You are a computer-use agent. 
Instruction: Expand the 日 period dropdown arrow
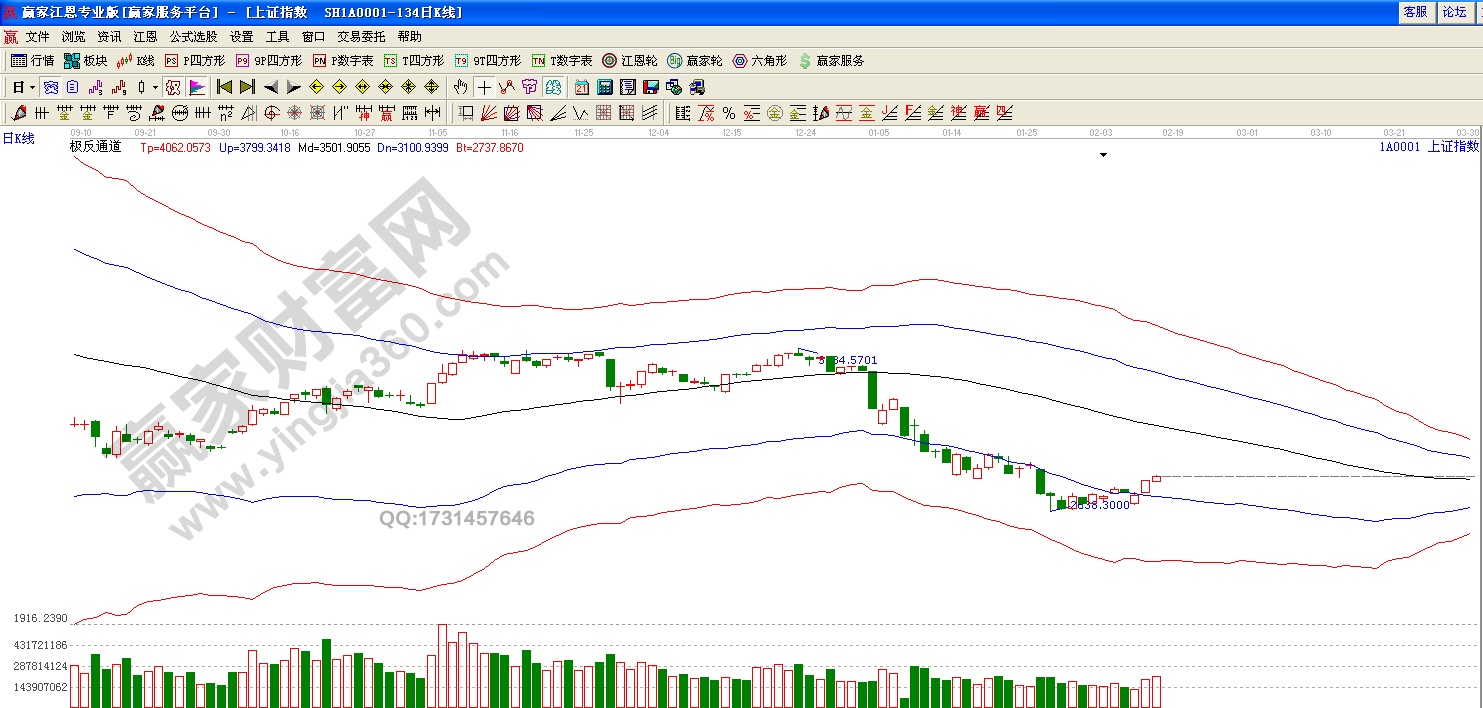pos(32,87)
